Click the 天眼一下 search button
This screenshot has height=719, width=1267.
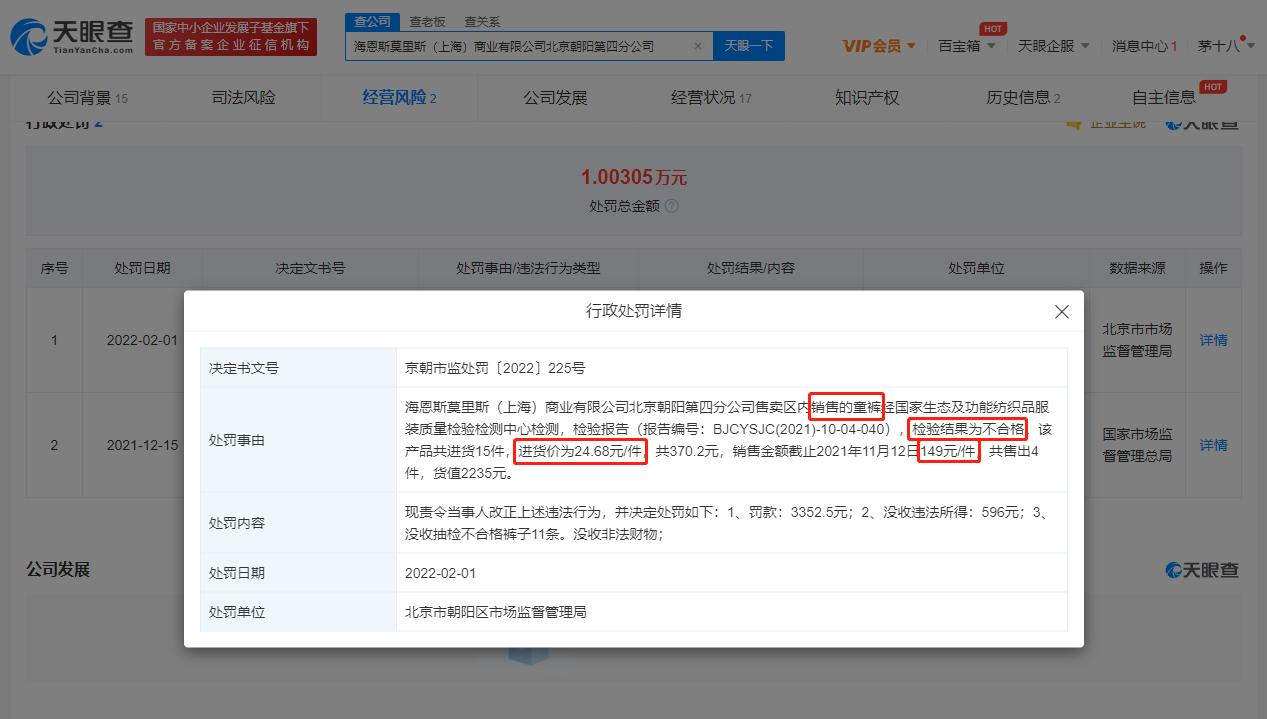(748, 45)
